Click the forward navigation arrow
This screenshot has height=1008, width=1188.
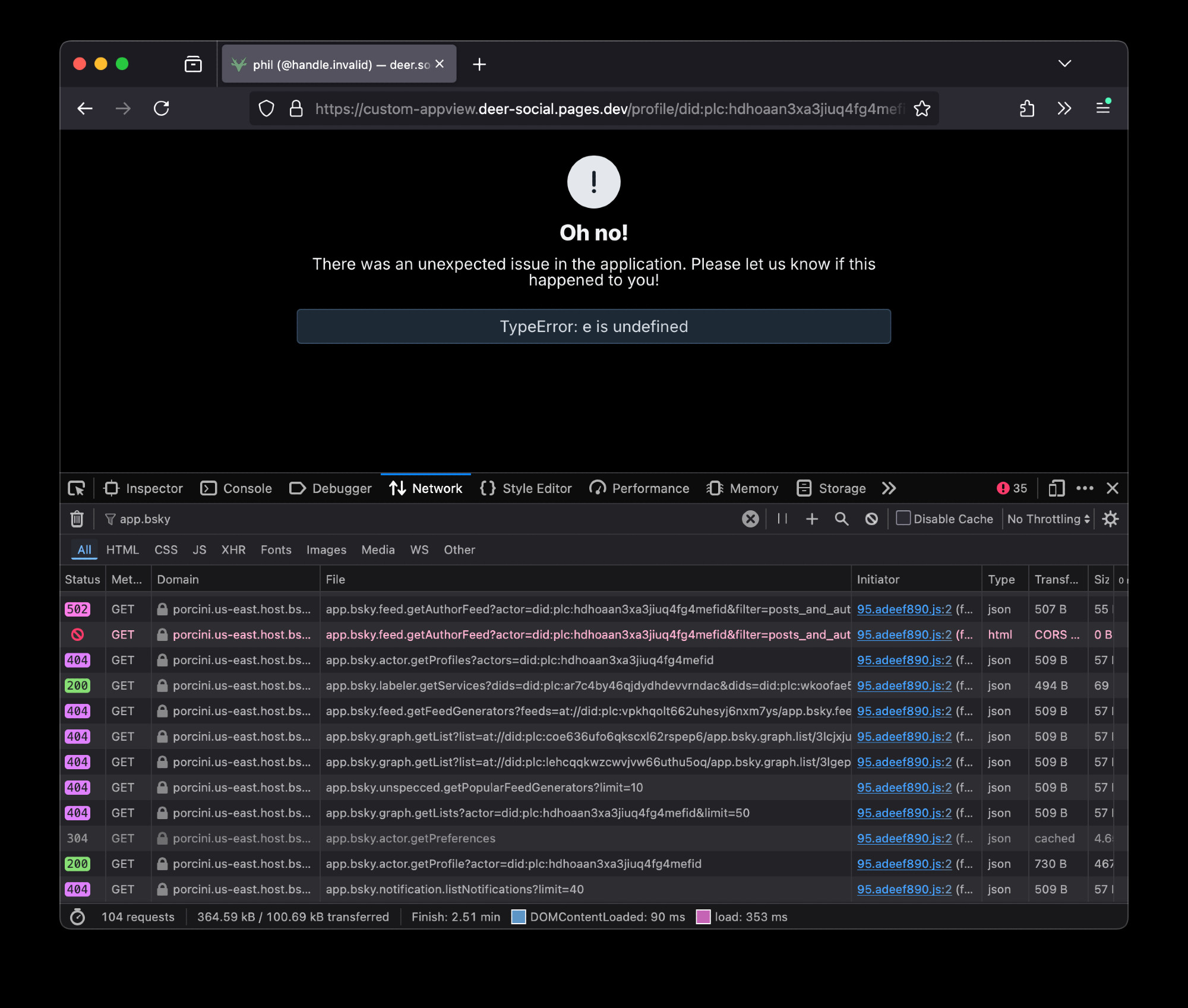[x=123, y=109]
